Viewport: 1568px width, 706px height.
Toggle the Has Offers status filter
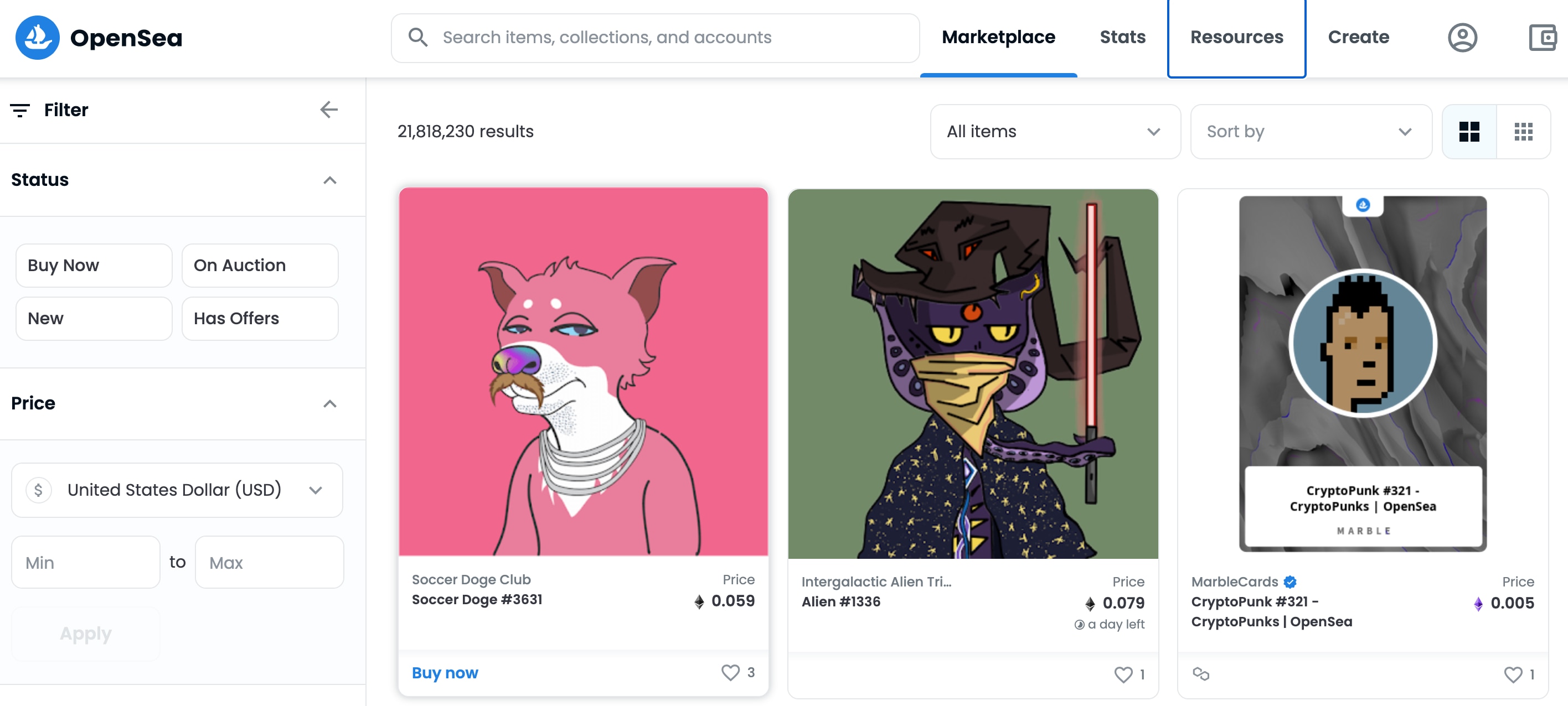click(x=260, y=319)
